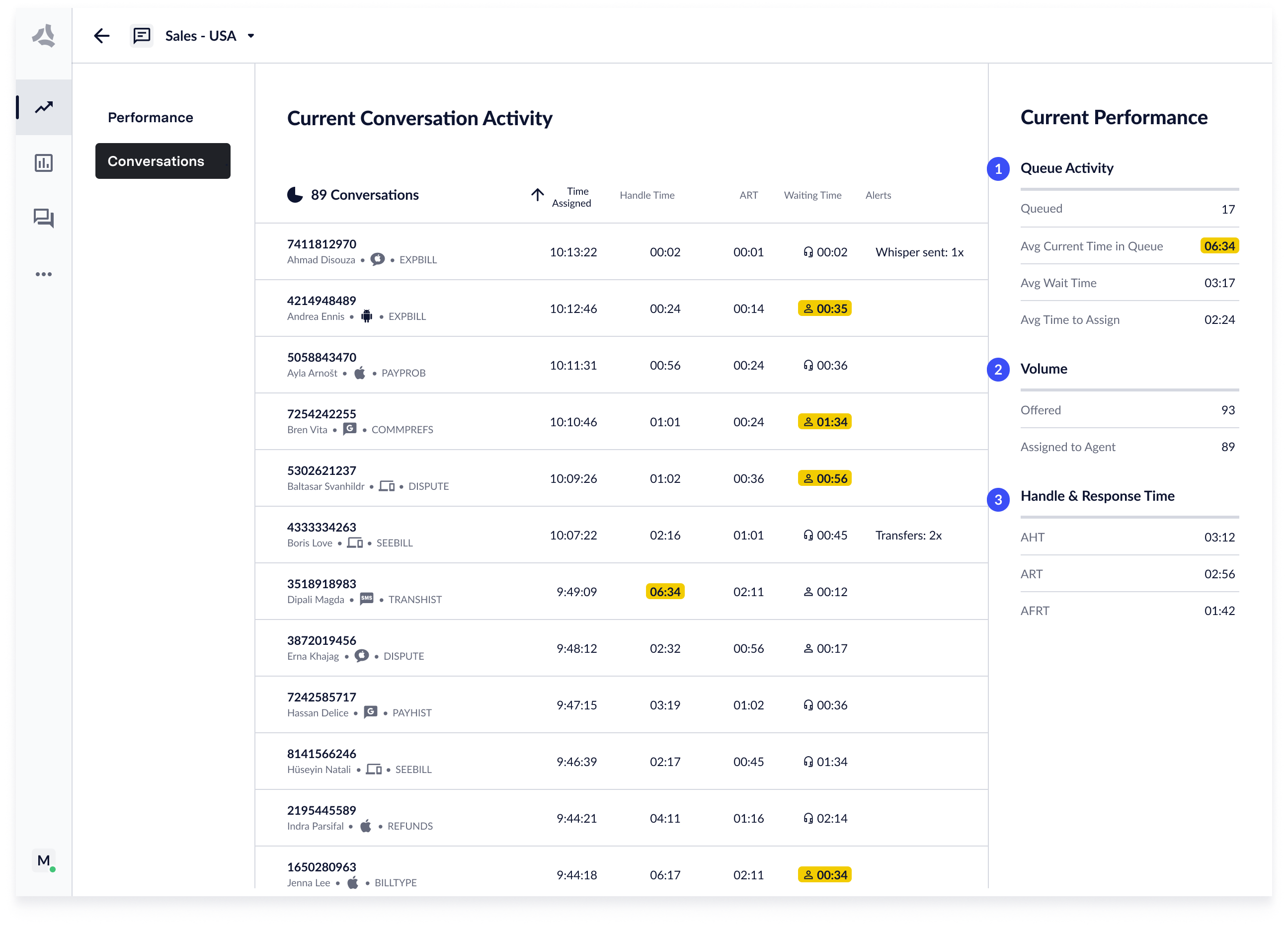Click the company logo at top left

pos(44,36)
